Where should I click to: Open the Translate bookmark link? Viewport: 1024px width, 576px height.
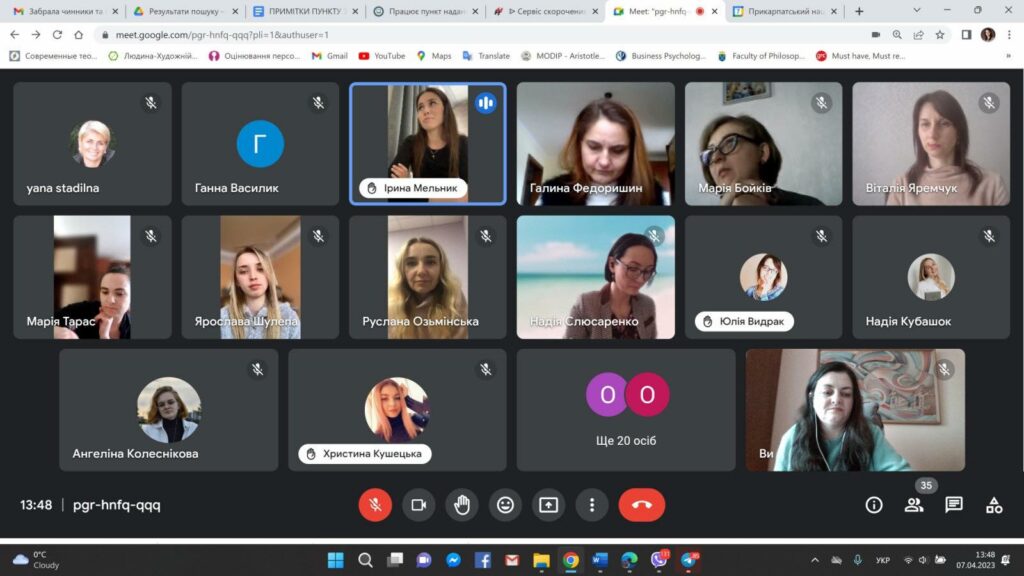(x=486, y=56)
